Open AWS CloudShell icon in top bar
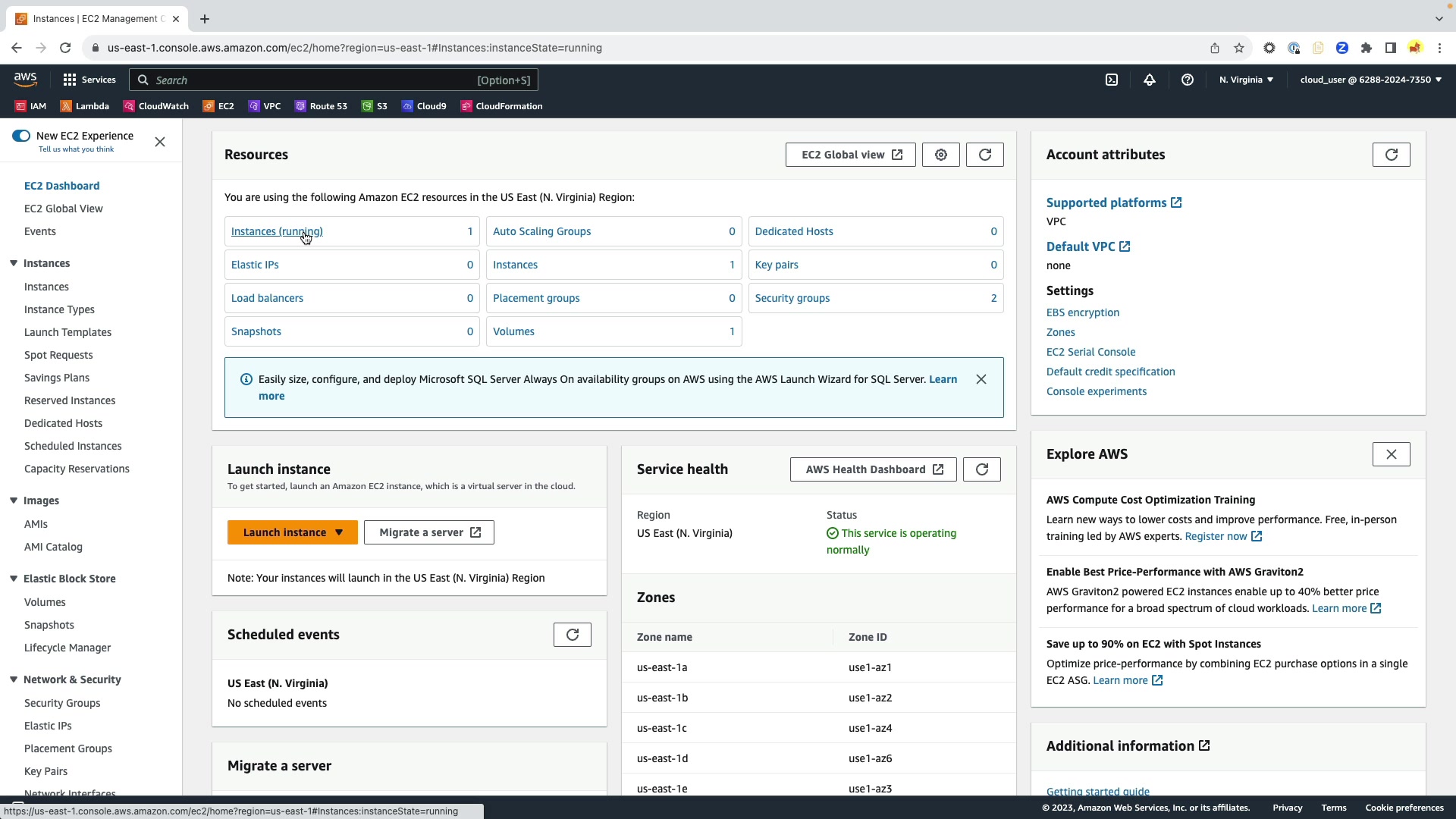The height and width of the screenshot is (819, 1456). [x=1112, y=80]
